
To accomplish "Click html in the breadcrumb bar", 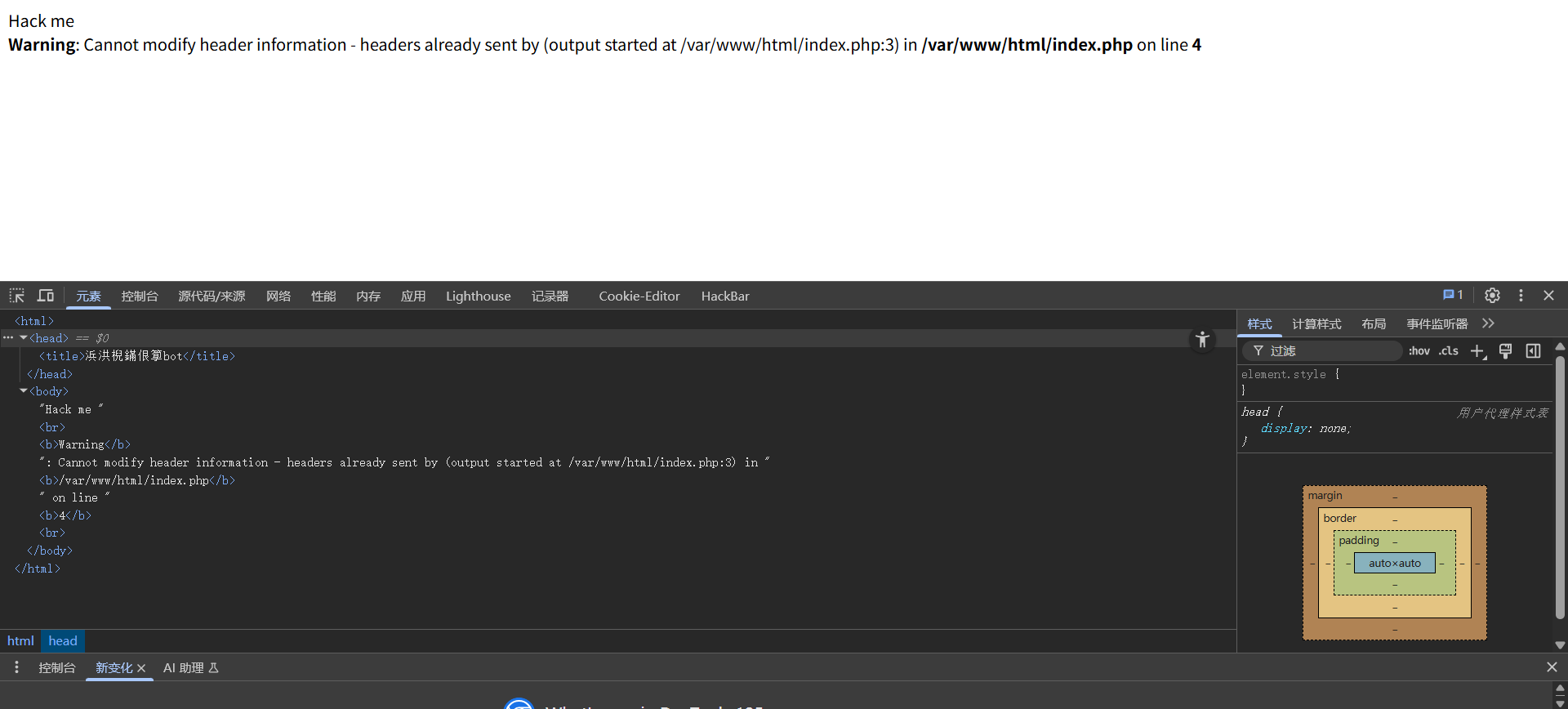I will (x=20, y=641).
